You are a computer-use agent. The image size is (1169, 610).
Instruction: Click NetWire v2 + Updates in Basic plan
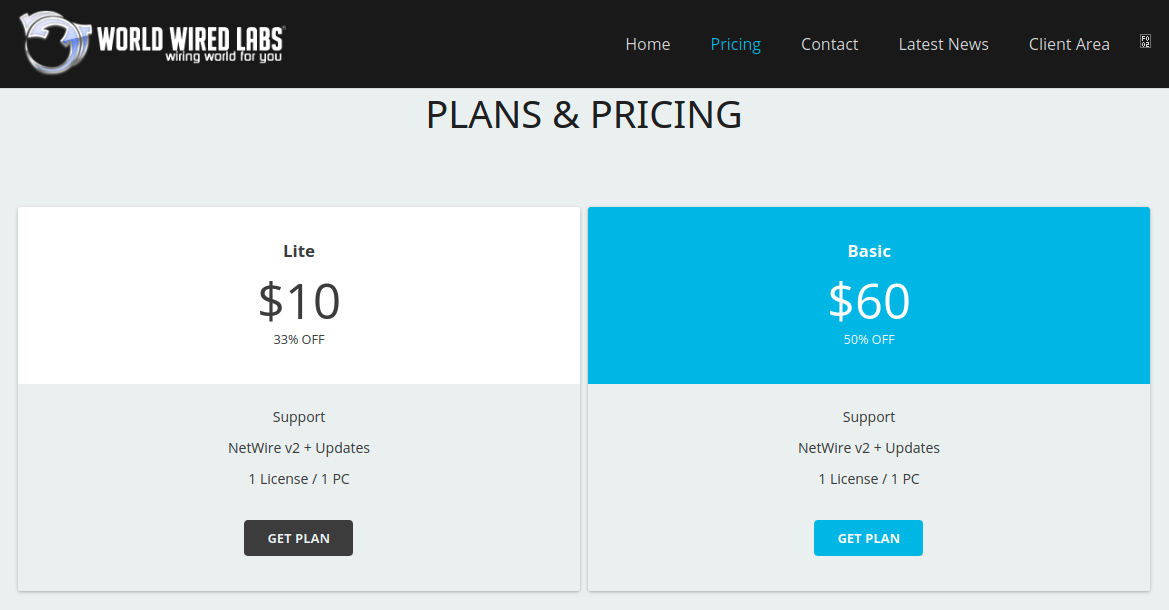click(869, 448)
